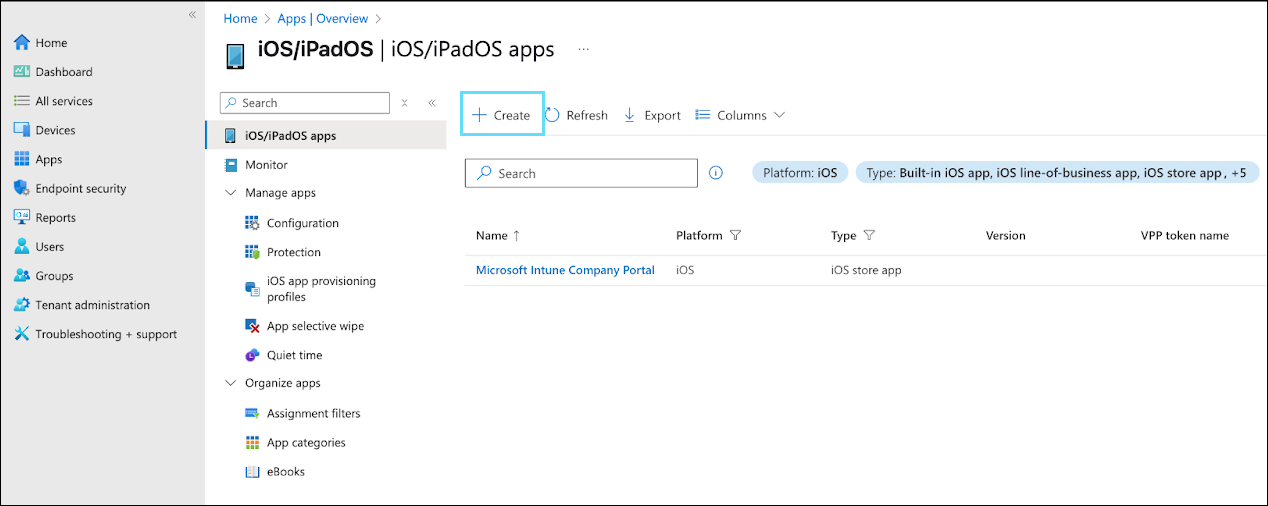Click the iOS platform cell in the row
The image size is (1268, 506).
(685, 270)
